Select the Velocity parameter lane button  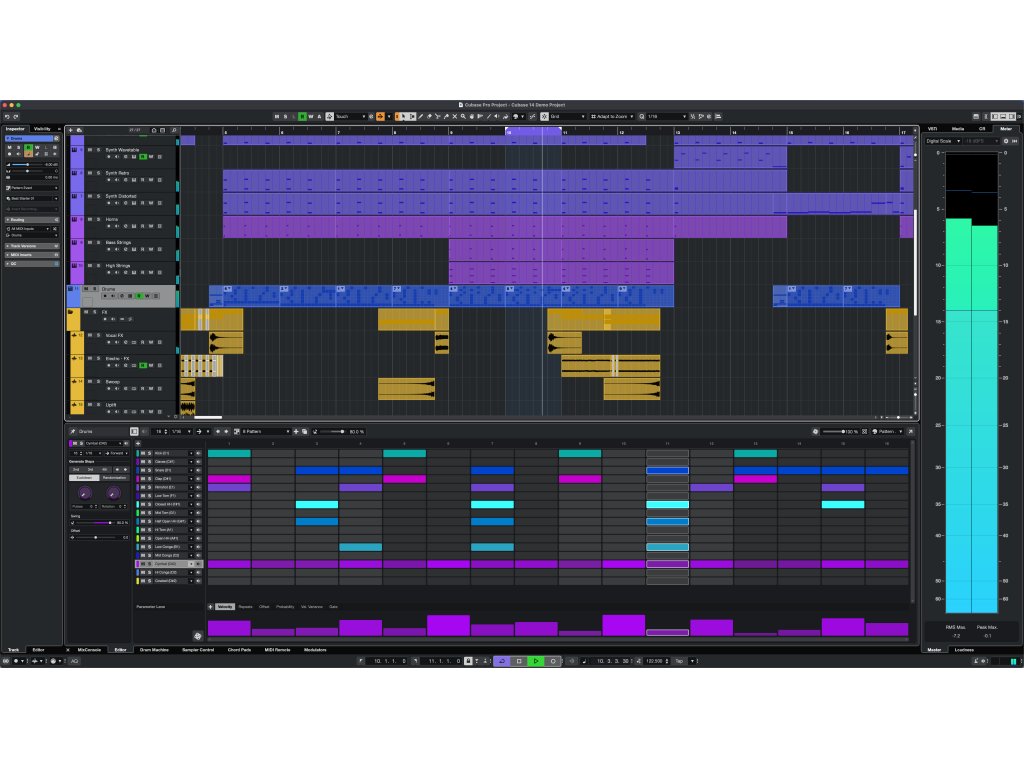point(225,607)
